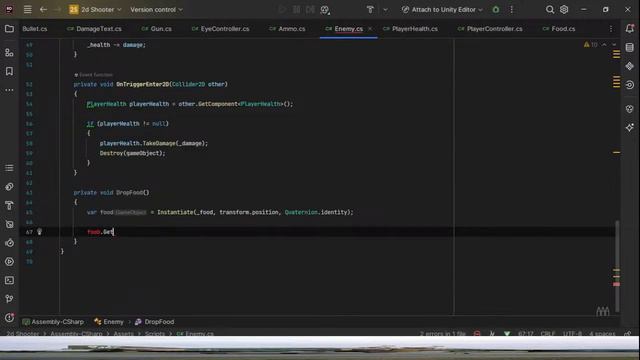
Task: Click the UTF-8 encoding in the status bar
Action: point(572,333)
